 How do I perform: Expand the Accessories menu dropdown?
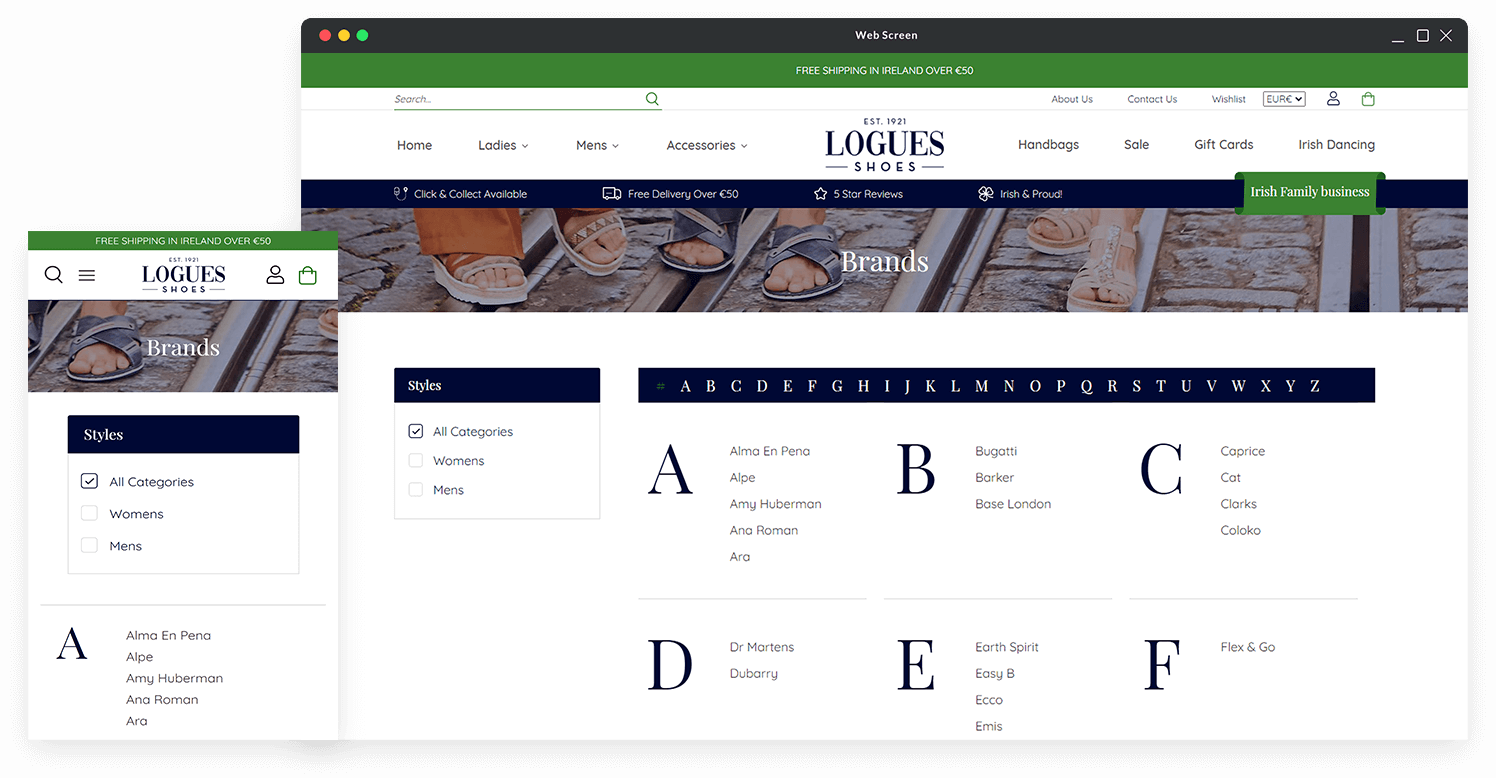(707, 145)
